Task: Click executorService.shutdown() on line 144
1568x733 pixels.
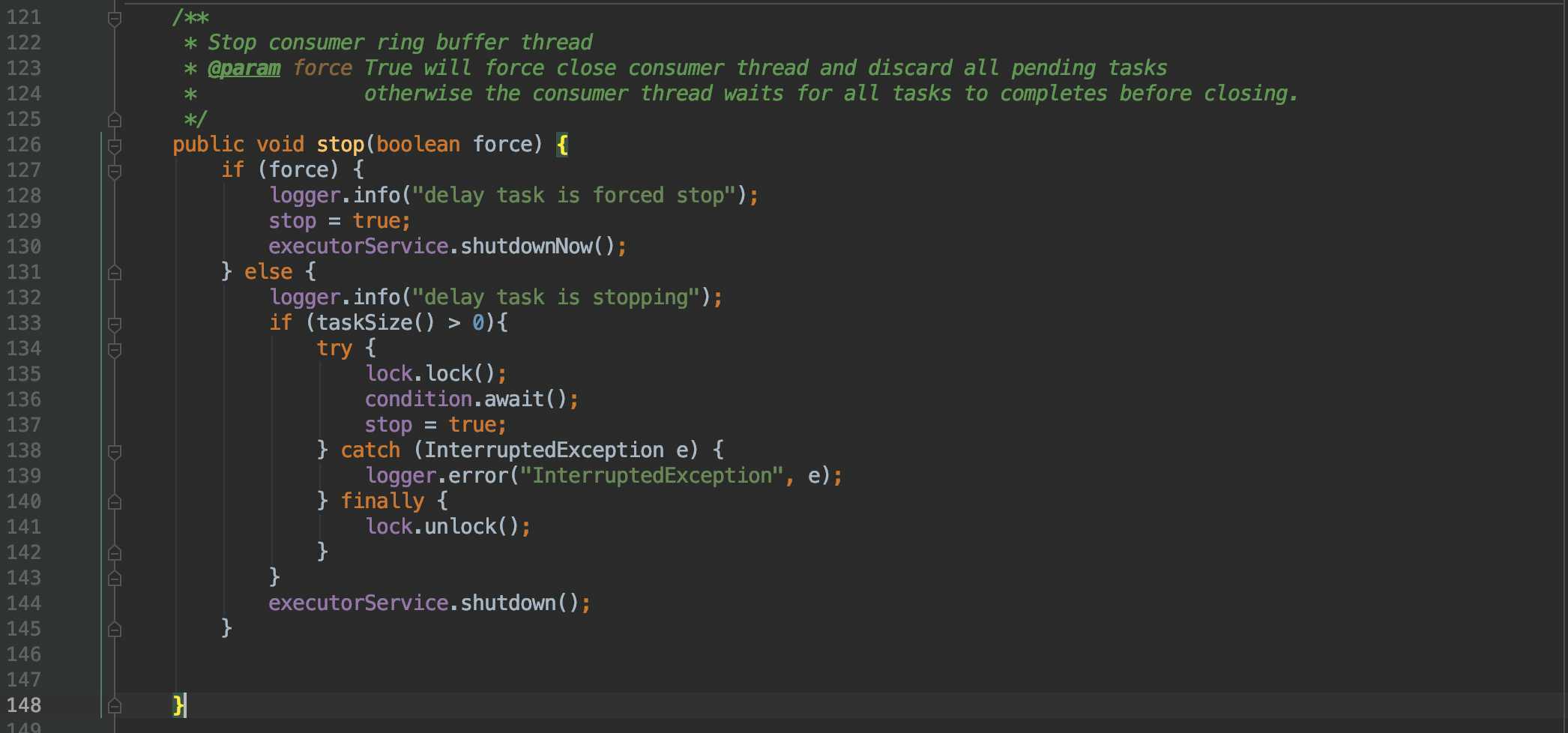Action: (x=424, y=603)
